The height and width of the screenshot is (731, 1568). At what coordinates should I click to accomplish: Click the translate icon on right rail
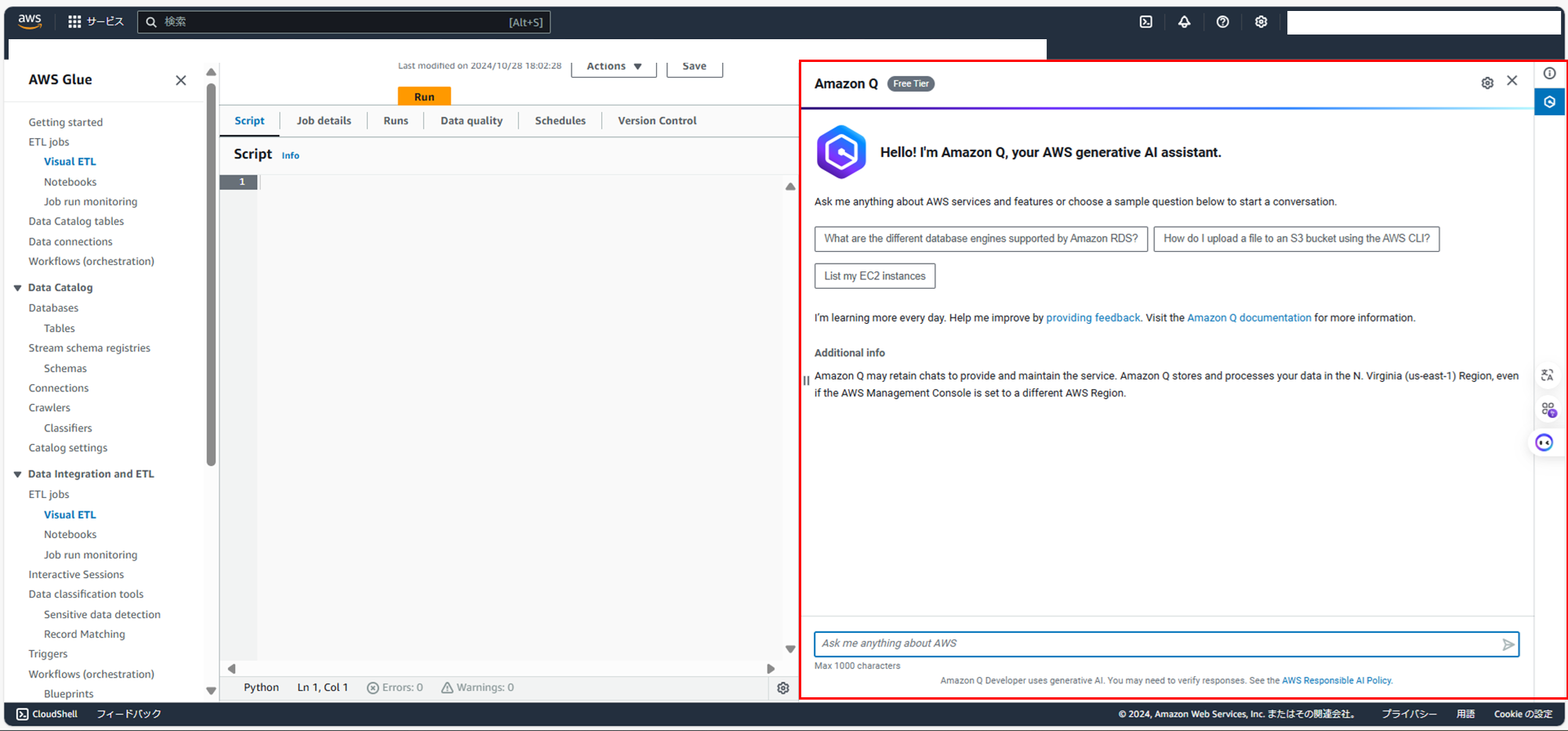point(1548,375)
